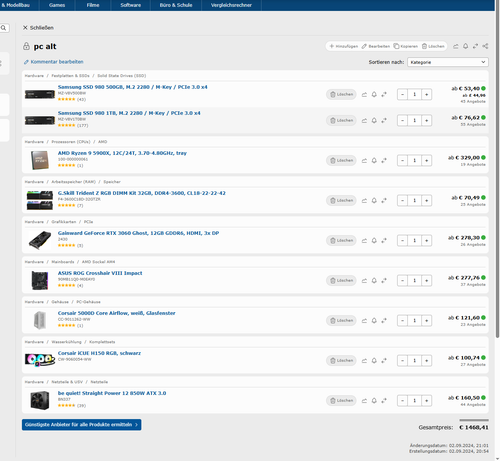Viewport: 500px width, 461px height.
Task: Open price history for Gainward RTX 3060 Ghost
Action: (x=364, y=241)
